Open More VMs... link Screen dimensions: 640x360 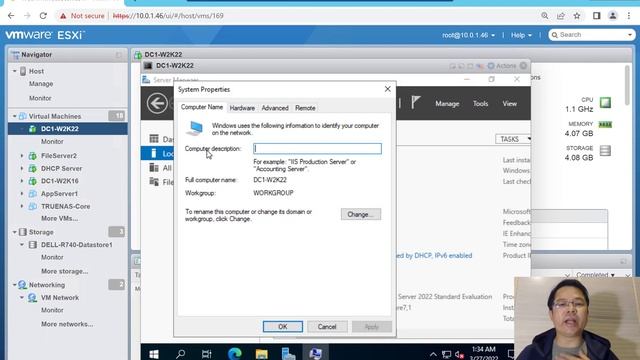point(60,218)
